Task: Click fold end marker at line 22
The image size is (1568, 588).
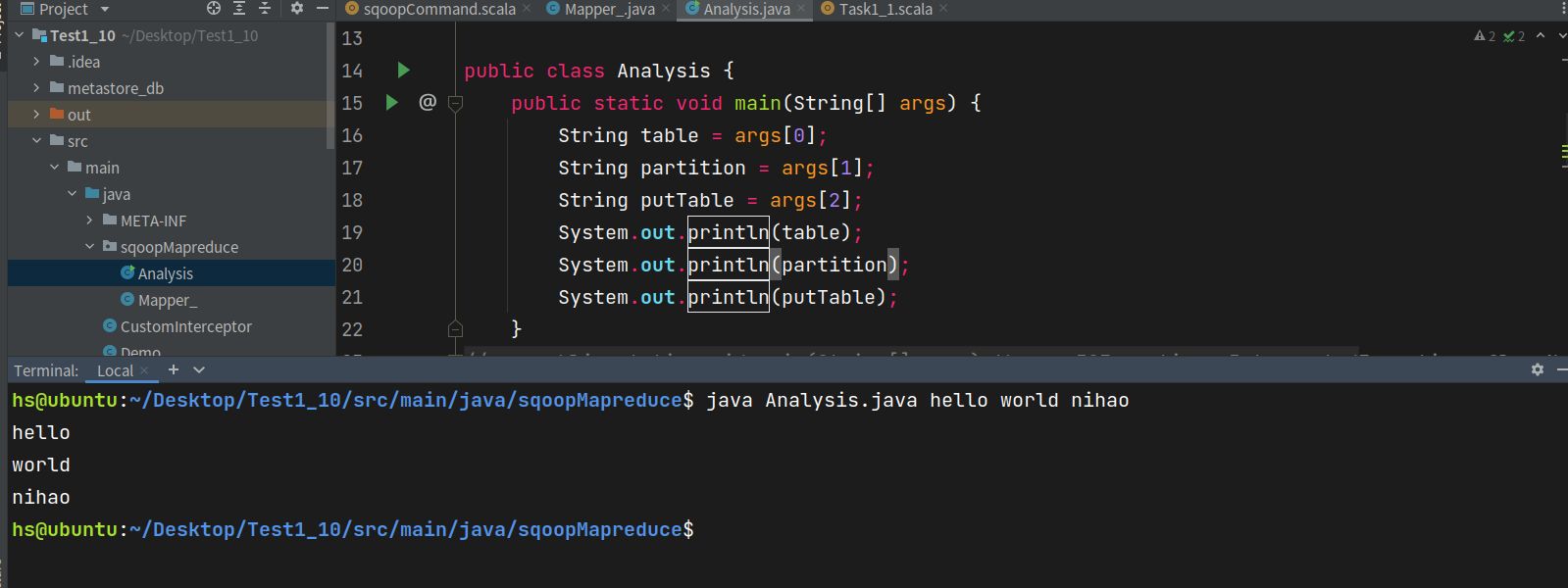Action: [x=455, y=328]
